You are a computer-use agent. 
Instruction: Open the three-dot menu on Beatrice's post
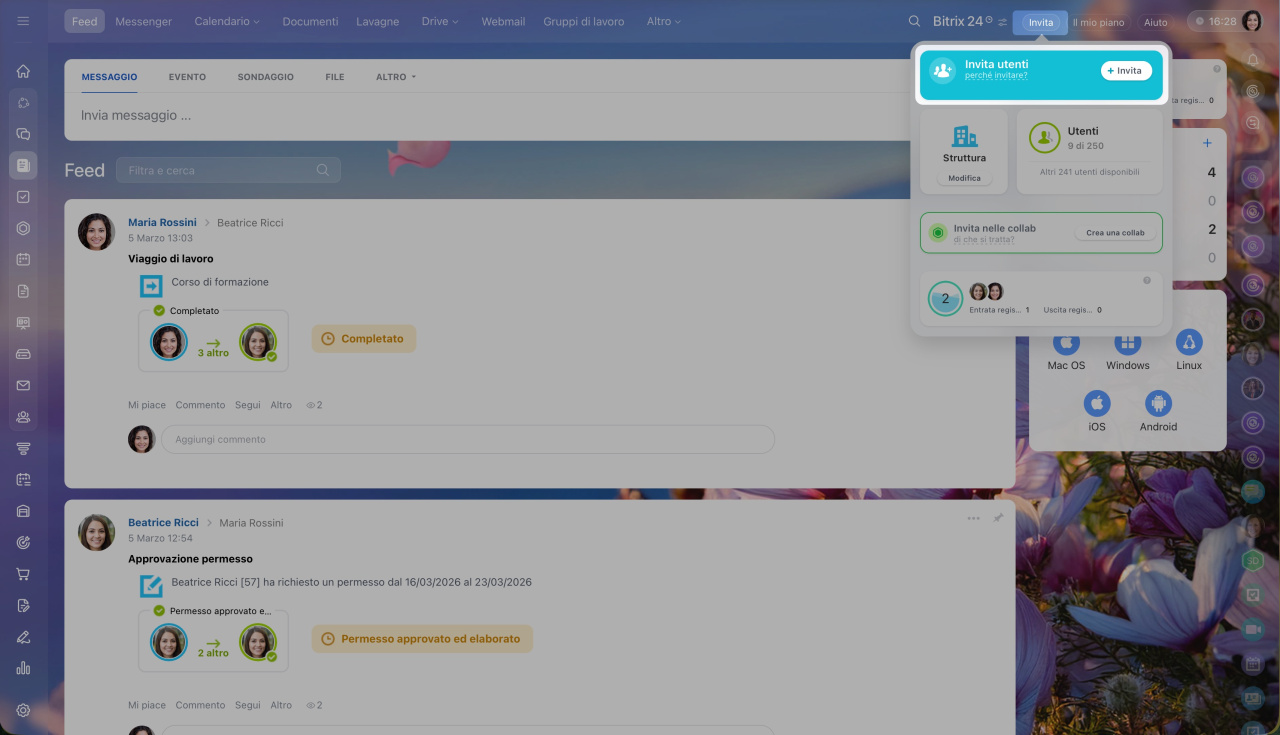[973, 518]
